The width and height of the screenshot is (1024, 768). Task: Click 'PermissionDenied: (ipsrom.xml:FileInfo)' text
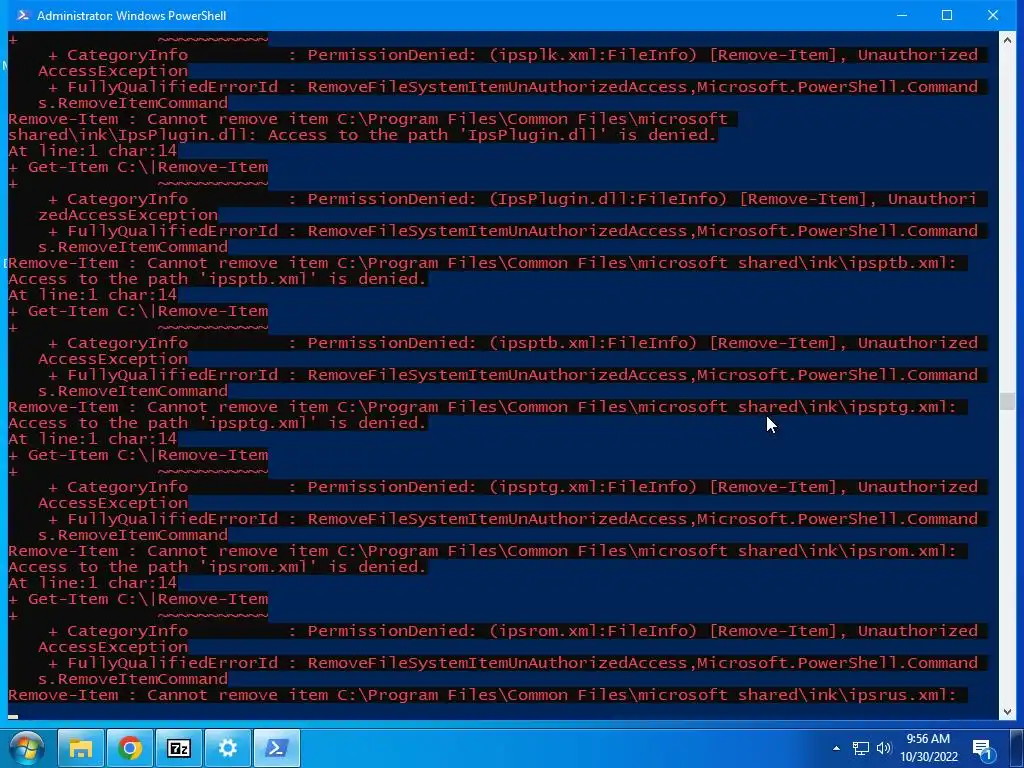(502, 631)
